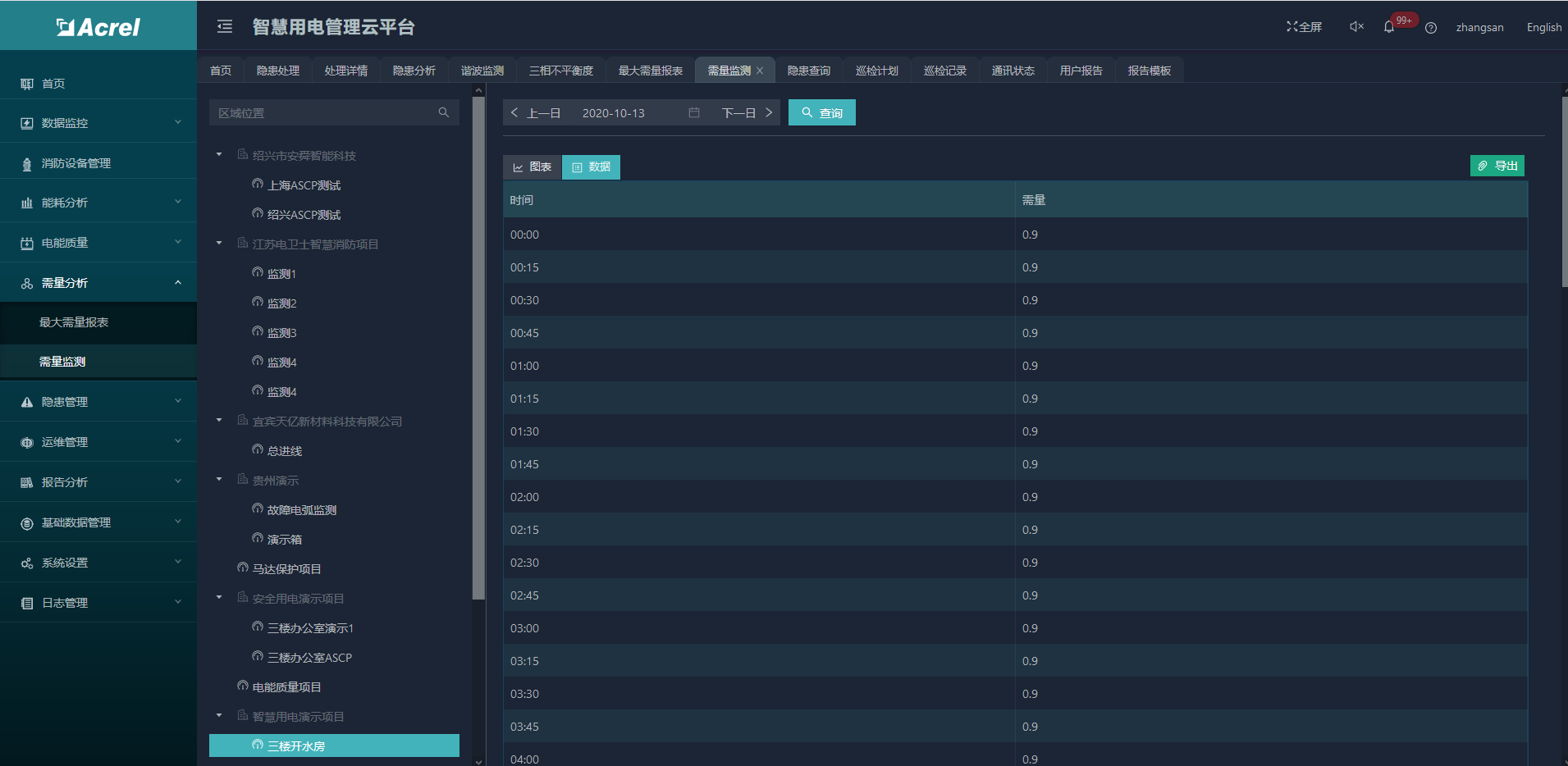Open zhangsan user account menu
Image resolution: width=1568 pixels, height=766 pixels.
point(1479,28)
